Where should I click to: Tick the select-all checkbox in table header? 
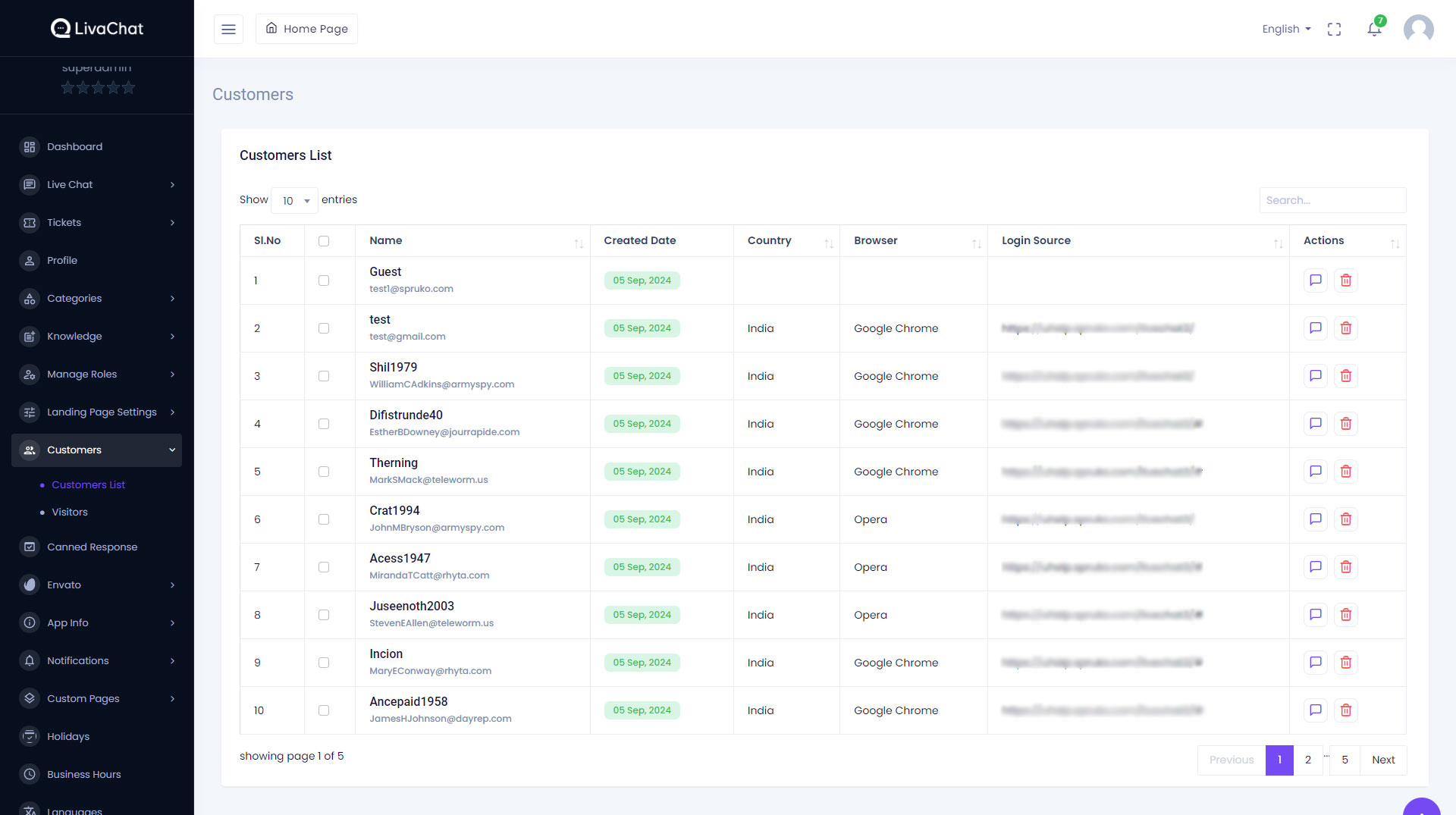click(x=324, y=241)
